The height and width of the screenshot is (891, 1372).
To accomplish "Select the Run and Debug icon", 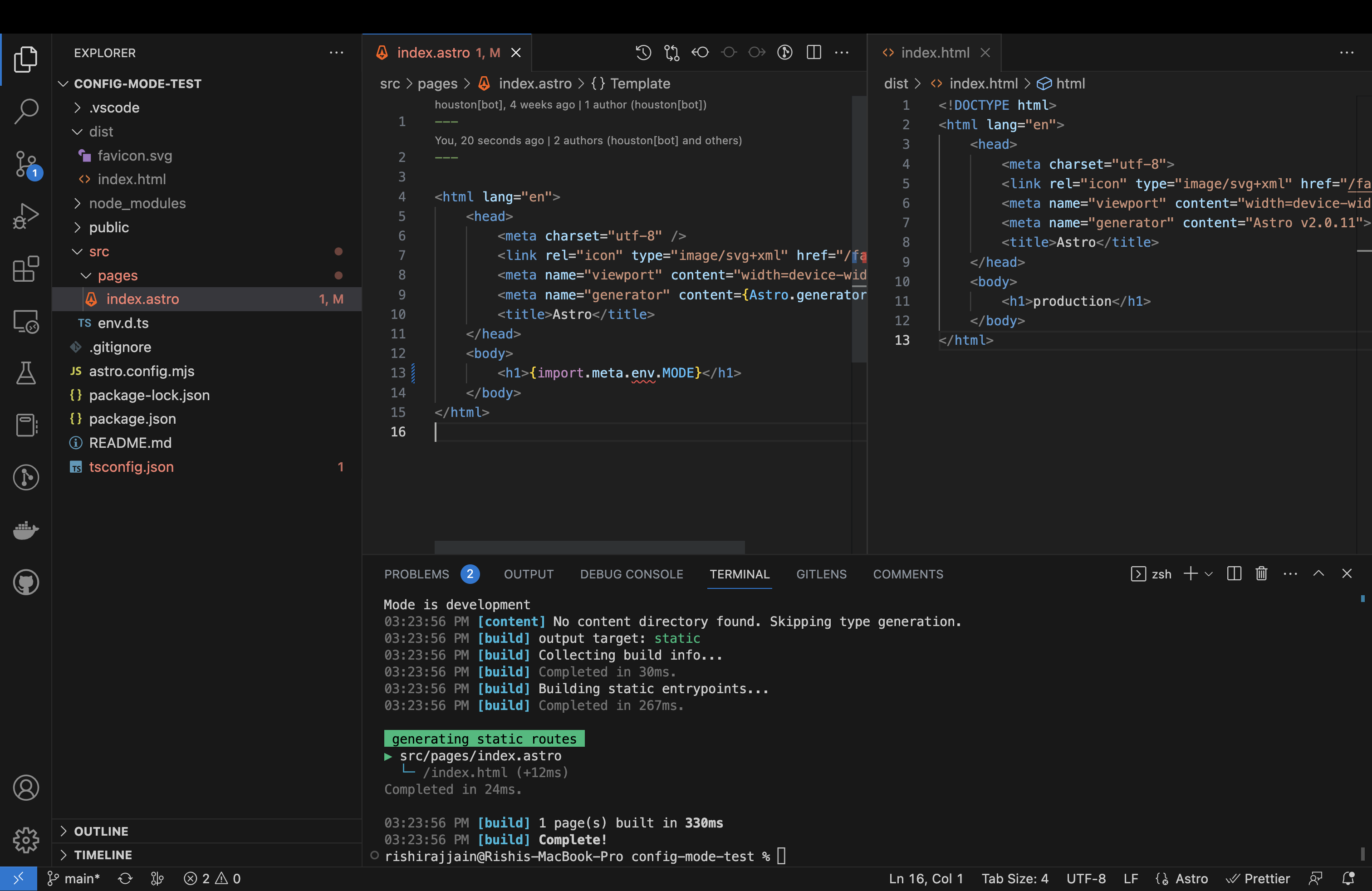I will pyautogui.click(x=26, y=216).
